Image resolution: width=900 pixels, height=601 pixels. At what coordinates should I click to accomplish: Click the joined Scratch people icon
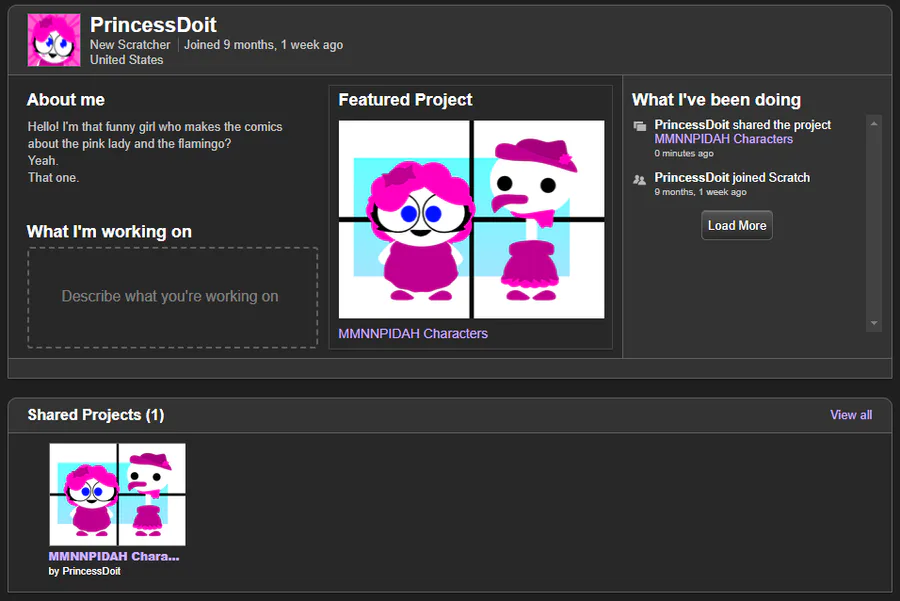coord(639,179)
